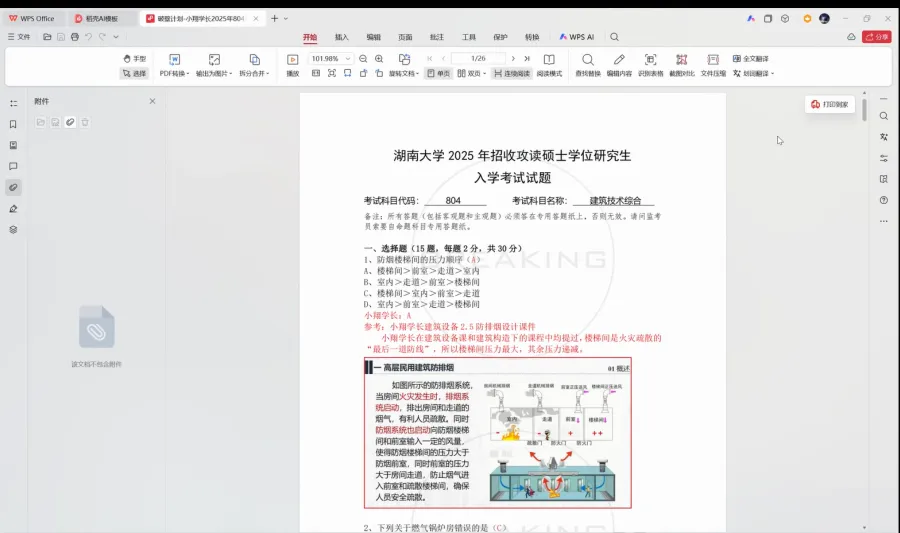Open a new tab with the plus button

(274, 18)
